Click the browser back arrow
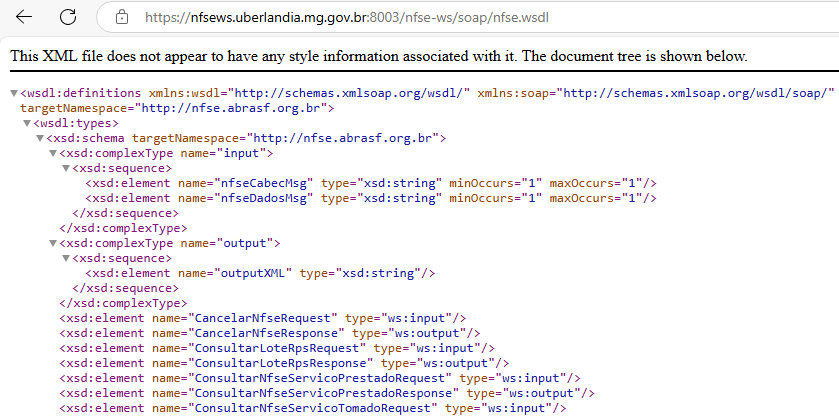The height and width of the screenshot is (417, 839). (24, 17)
